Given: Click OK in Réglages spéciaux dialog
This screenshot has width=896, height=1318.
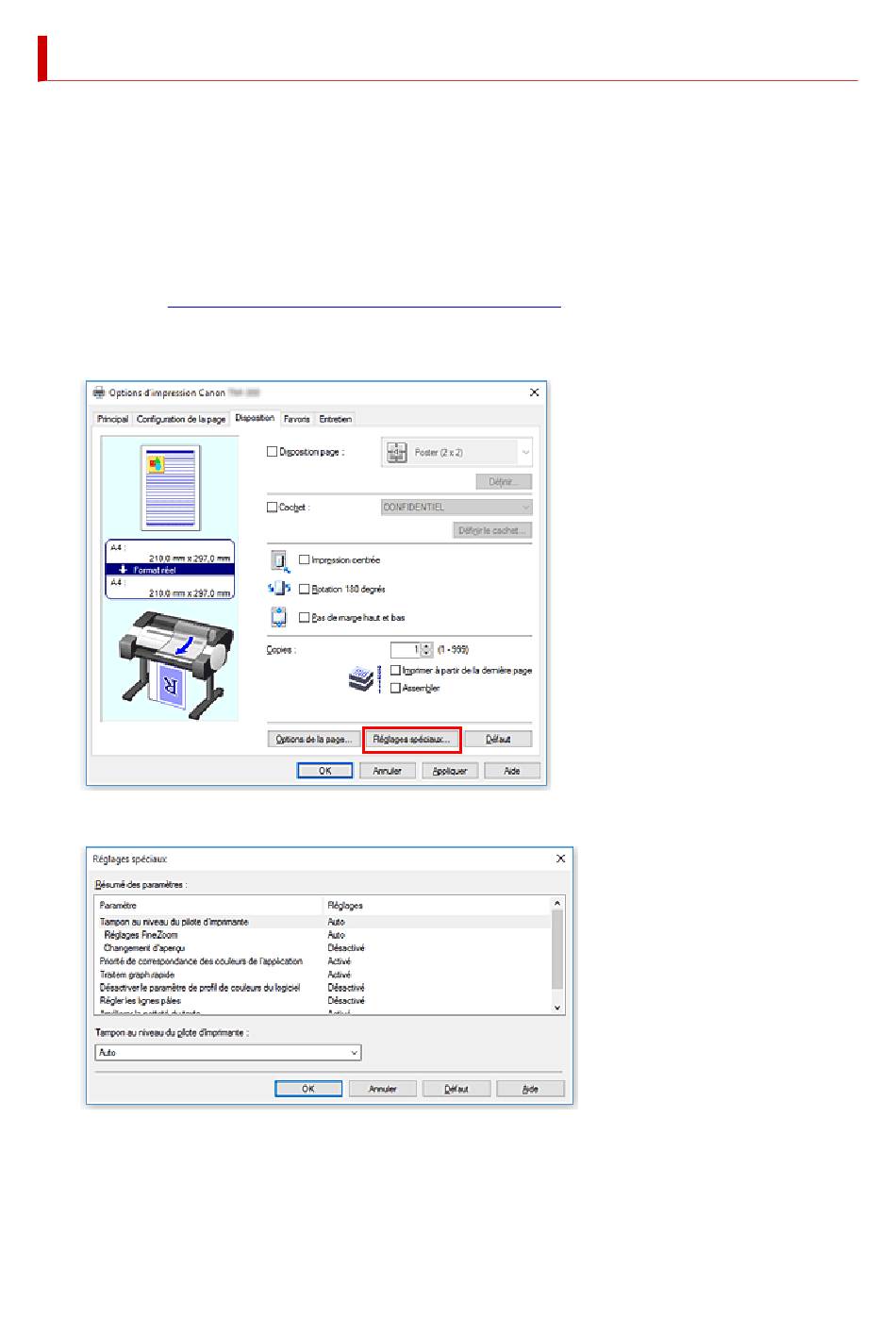Looking at the screenshot, I should pyautogui.click(x=308, y=1090).
